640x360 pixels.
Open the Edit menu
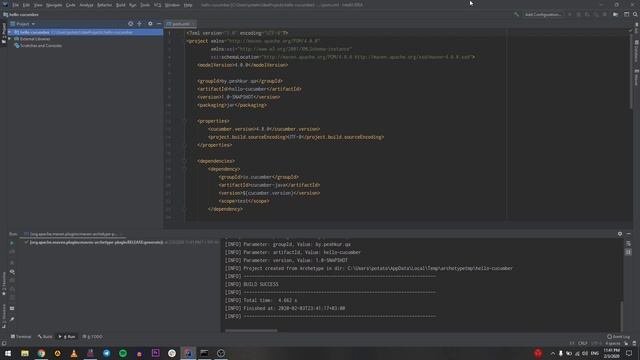coord(26,5)
